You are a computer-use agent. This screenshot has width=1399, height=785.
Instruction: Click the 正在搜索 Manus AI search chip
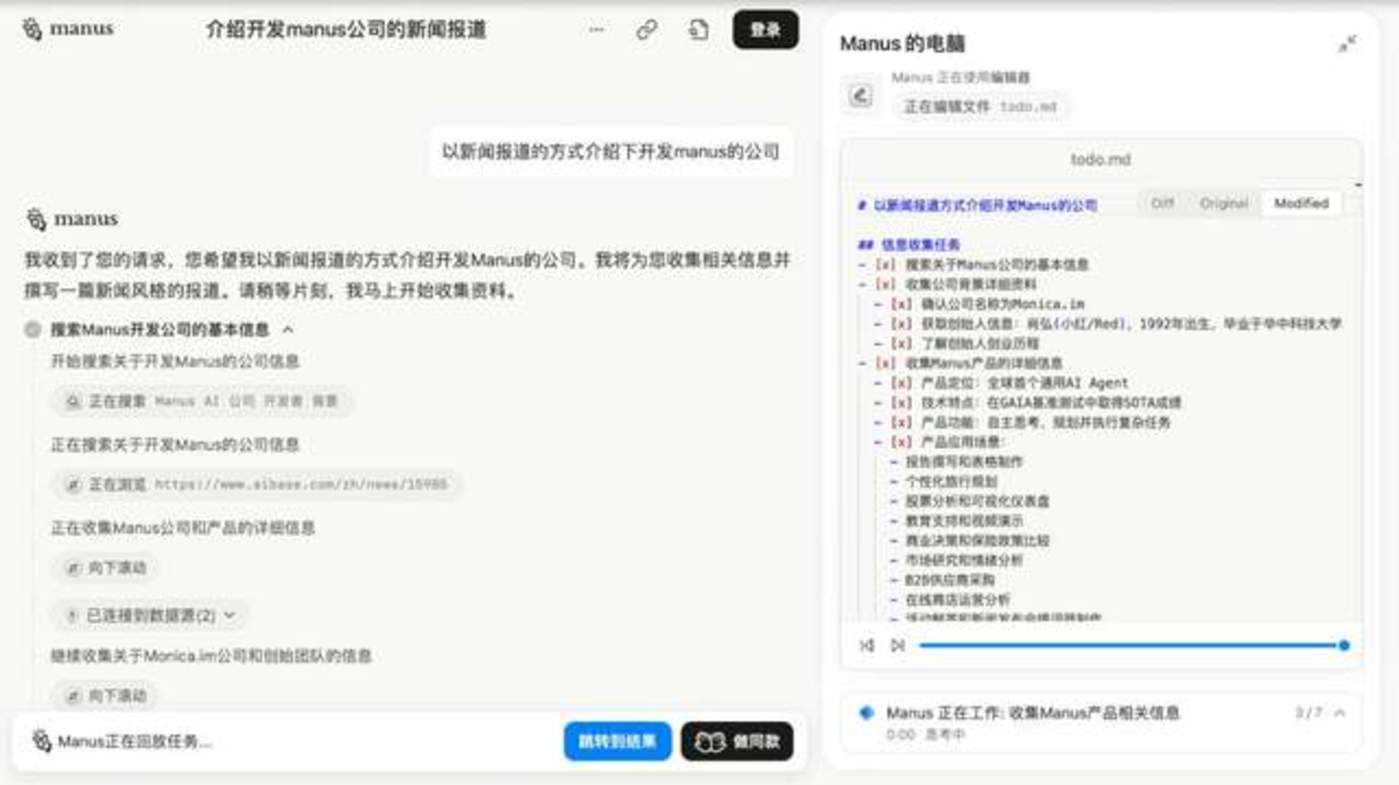[x=202, y=402]
